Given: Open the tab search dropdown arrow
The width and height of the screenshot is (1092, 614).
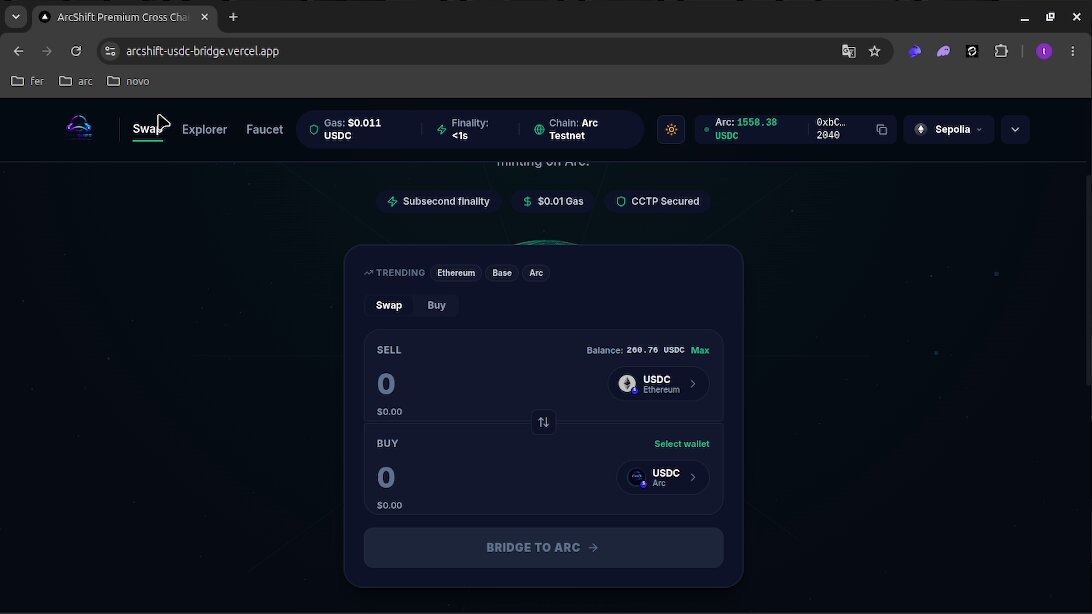Looking at the screenshot, I should point(15,17).
